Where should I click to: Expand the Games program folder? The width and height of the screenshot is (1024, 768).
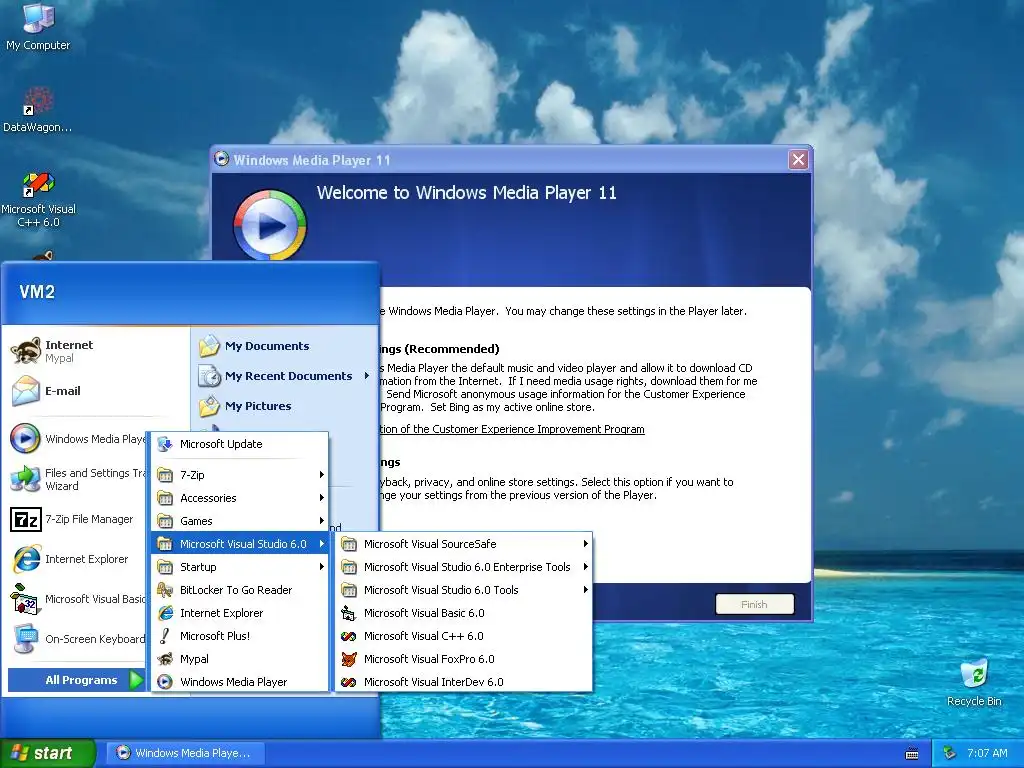[x=240, y=520]
